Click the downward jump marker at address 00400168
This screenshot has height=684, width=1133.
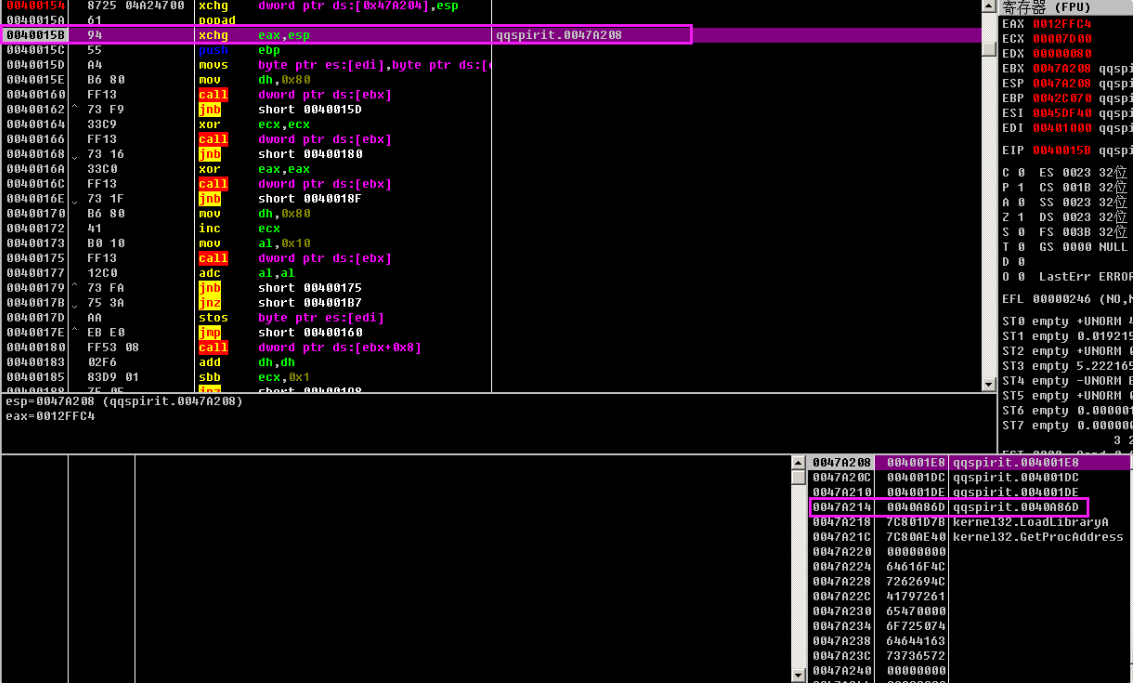click(x=75, y=155)
